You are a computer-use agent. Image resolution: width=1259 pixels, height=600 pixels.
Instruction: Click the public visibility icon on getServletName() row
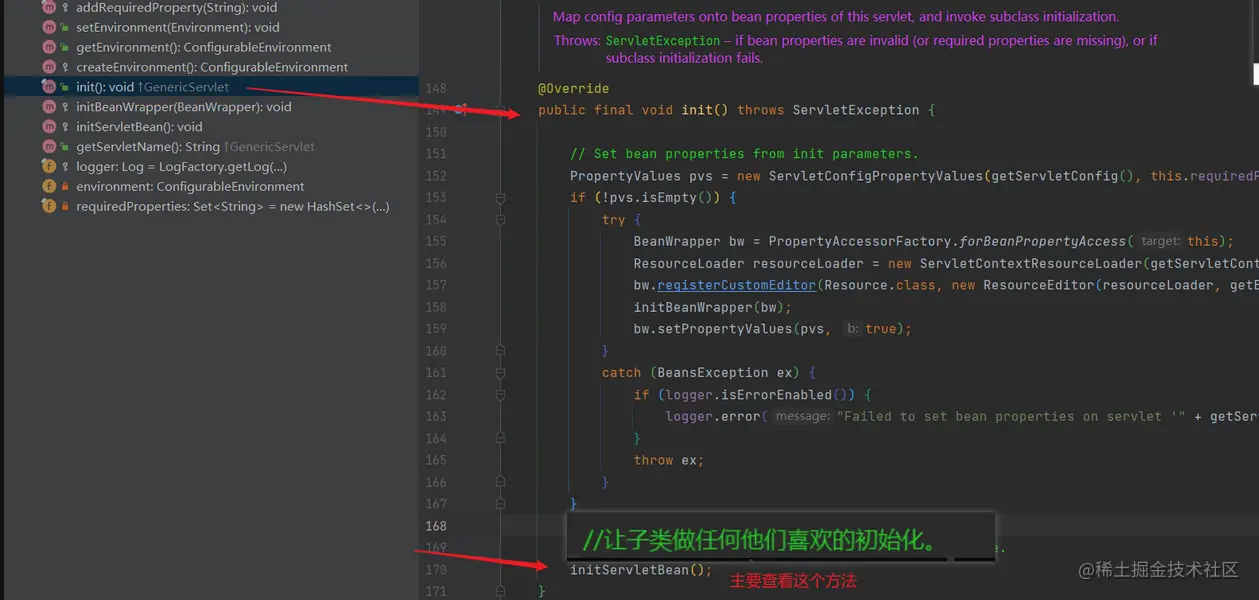pyautogui.click(x=65, y=147)
